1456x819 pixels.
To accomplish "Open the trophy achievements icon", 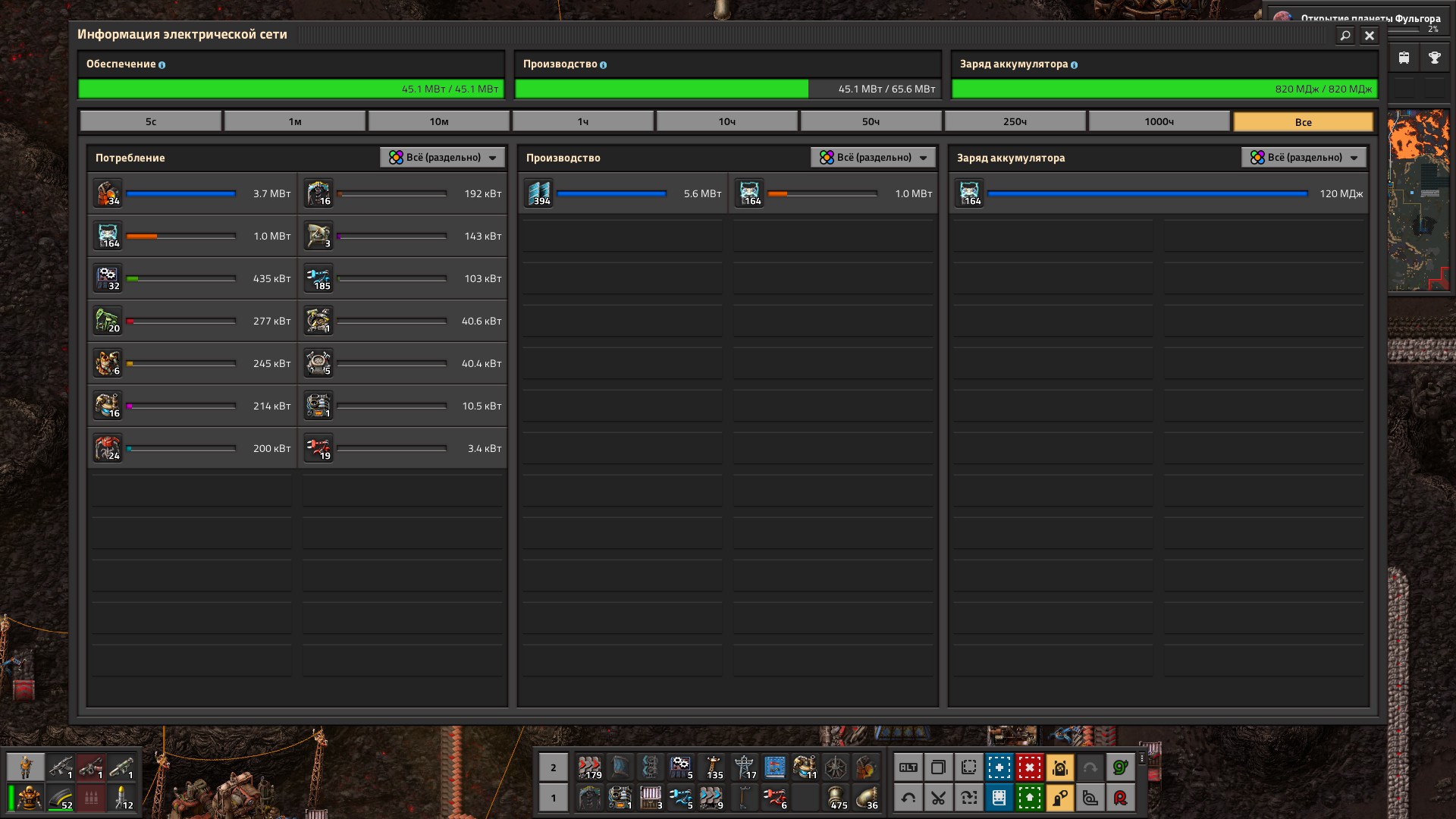I will tap(1434, 58).
